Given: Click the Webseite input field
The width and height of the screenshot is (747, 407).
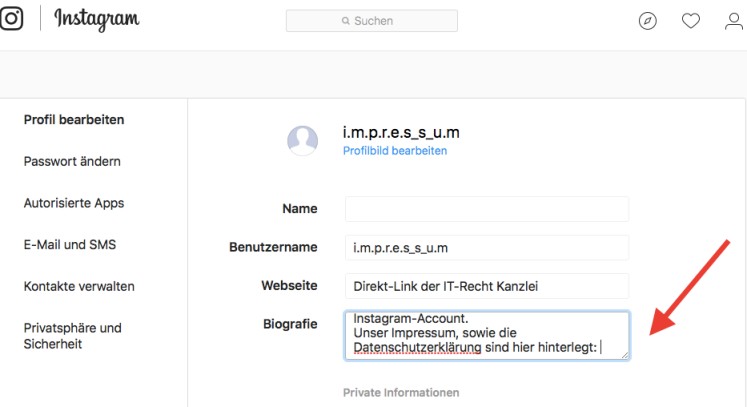Looking at the screenshot, I should tap(486, 286).
